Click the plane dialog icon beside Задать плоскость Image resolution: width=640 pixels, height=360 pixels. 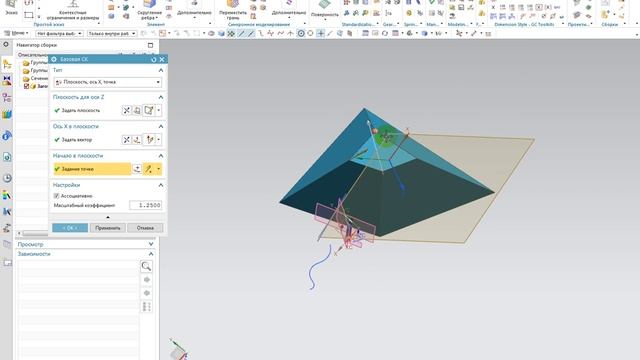point(137,110)
